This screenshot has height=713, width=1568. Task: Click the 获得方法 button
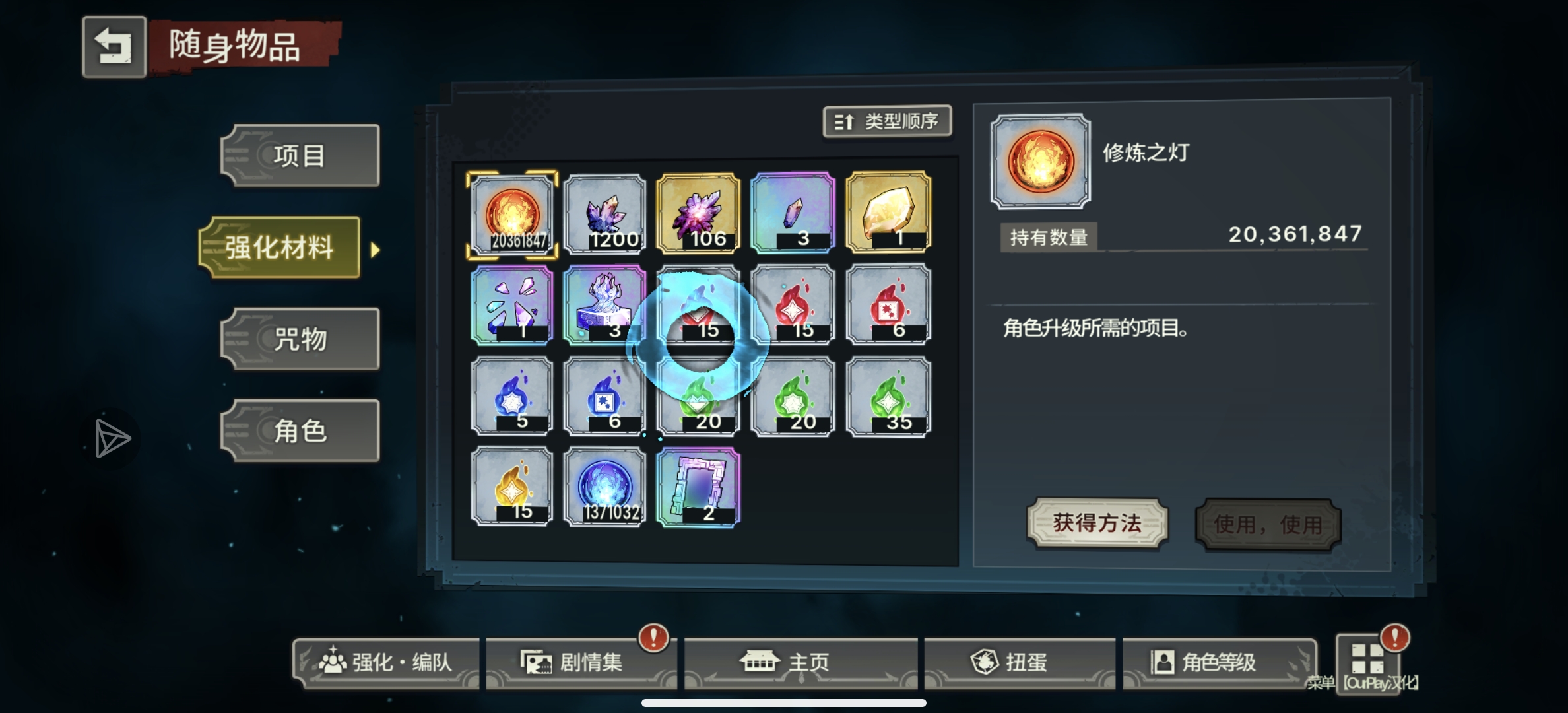pyautogui.click(x=1097, y=524)
